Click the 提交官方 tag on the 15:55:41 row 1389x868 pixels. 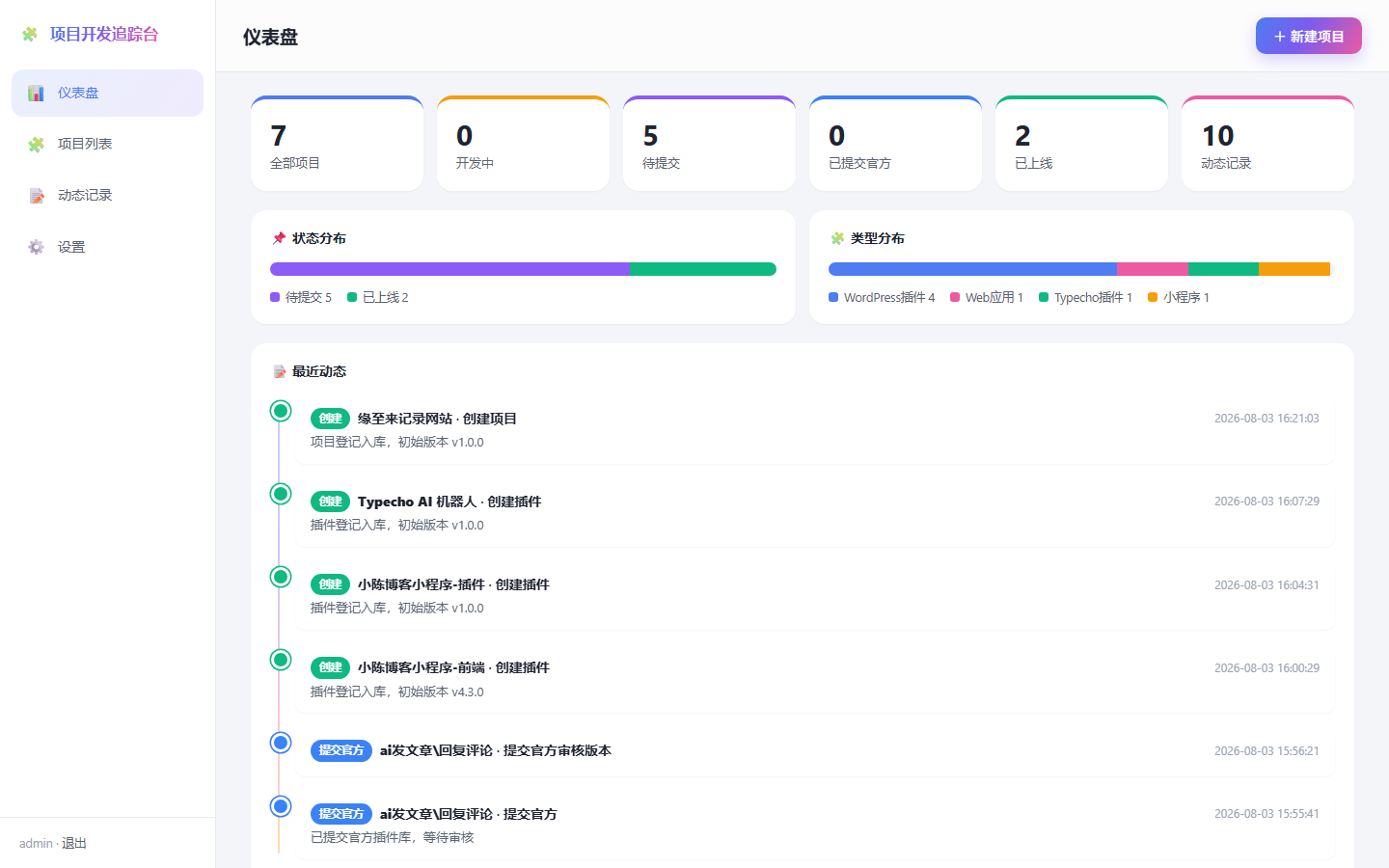(x=341, y=814)
